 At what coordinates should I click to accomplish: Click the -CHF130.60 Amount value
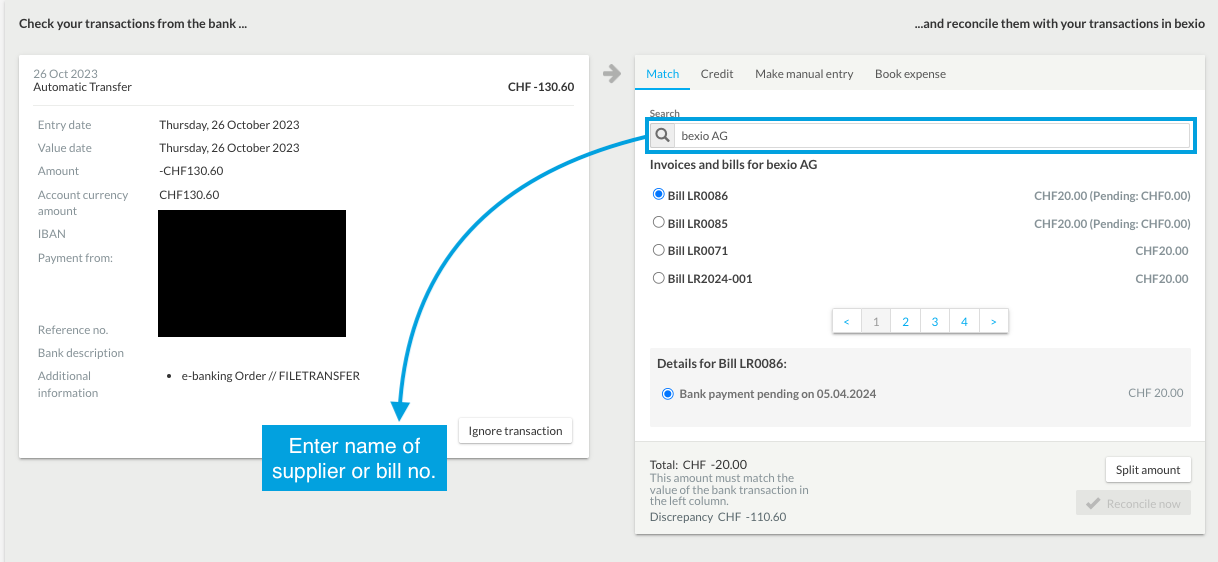coord(191,171)
